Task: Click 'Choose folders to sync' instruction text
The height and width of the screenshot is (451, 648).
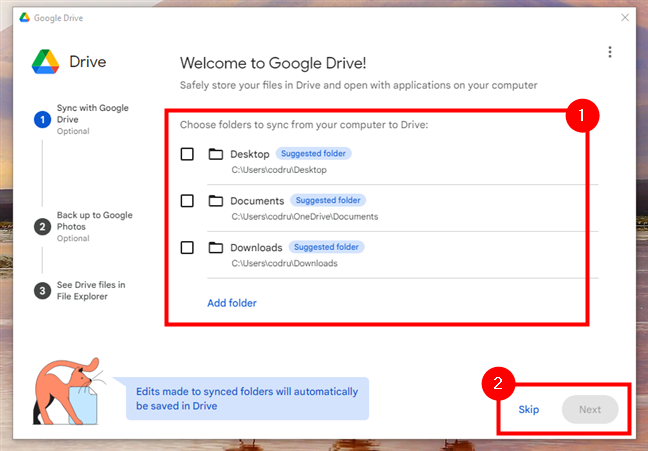Action: [x=304, y=125]
